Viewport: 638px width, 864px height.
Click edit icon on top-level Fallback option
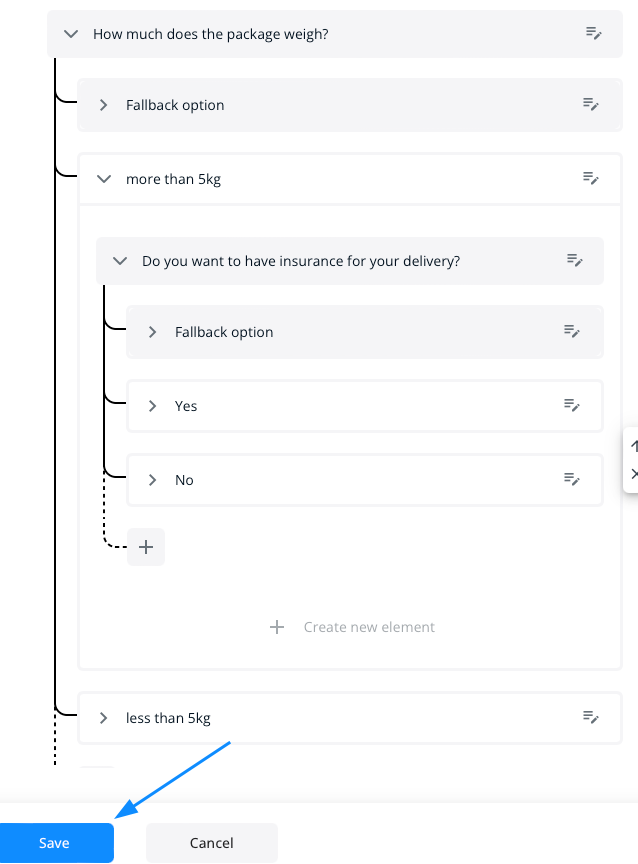point(591,104)
